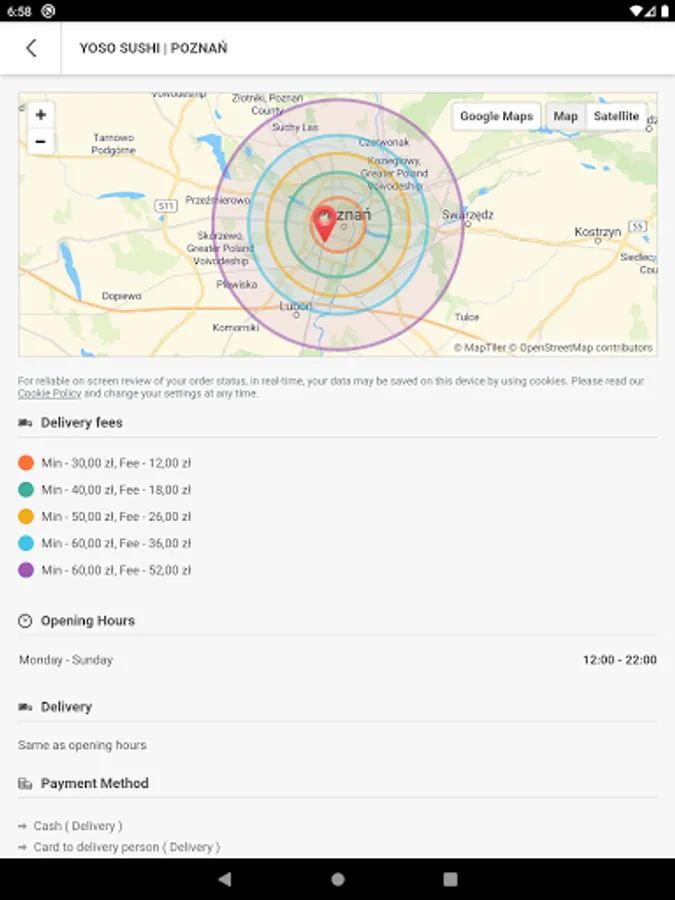Screen dimensions: 675x900
Task: Click the Kostrzyn label on the map
Action: tap(598, 232)
